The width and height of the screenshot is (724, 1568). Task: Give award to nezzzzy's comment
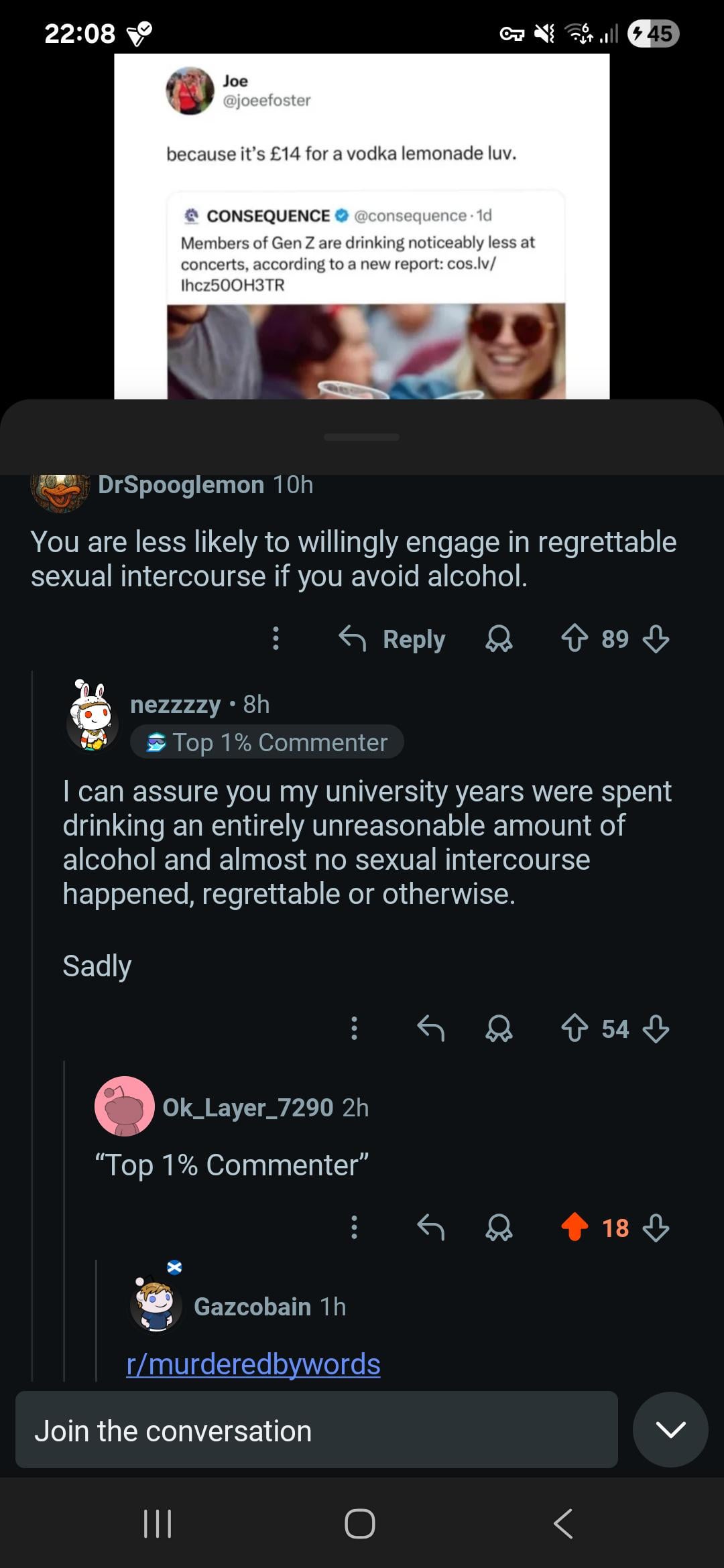[x=499, y=1028]
